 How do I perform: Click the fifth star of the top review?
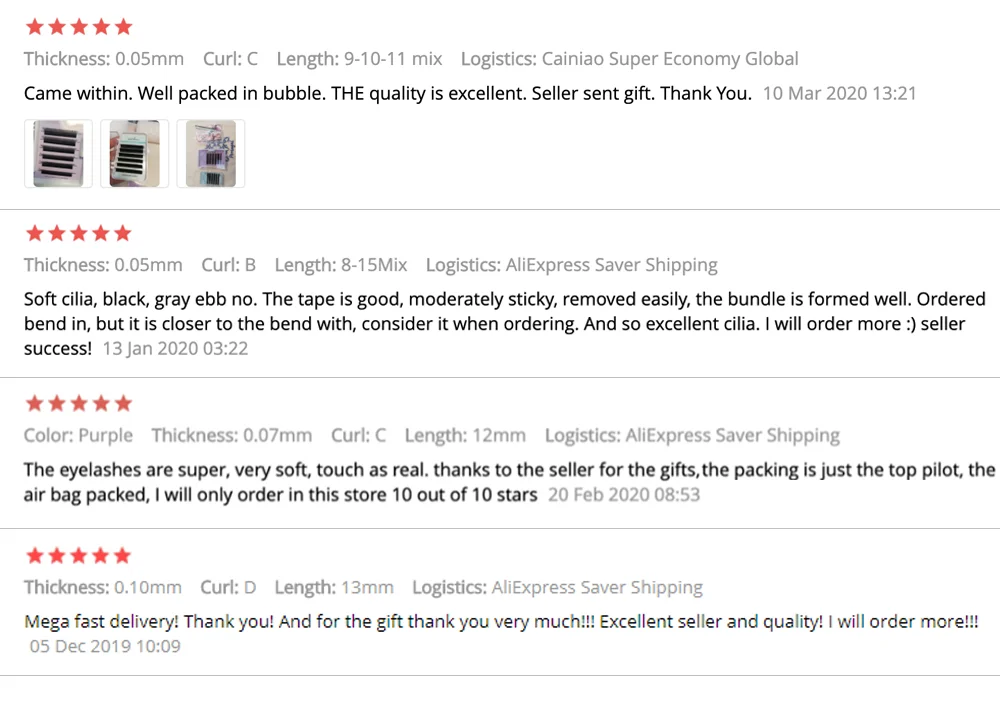click(x=122, y=27)
